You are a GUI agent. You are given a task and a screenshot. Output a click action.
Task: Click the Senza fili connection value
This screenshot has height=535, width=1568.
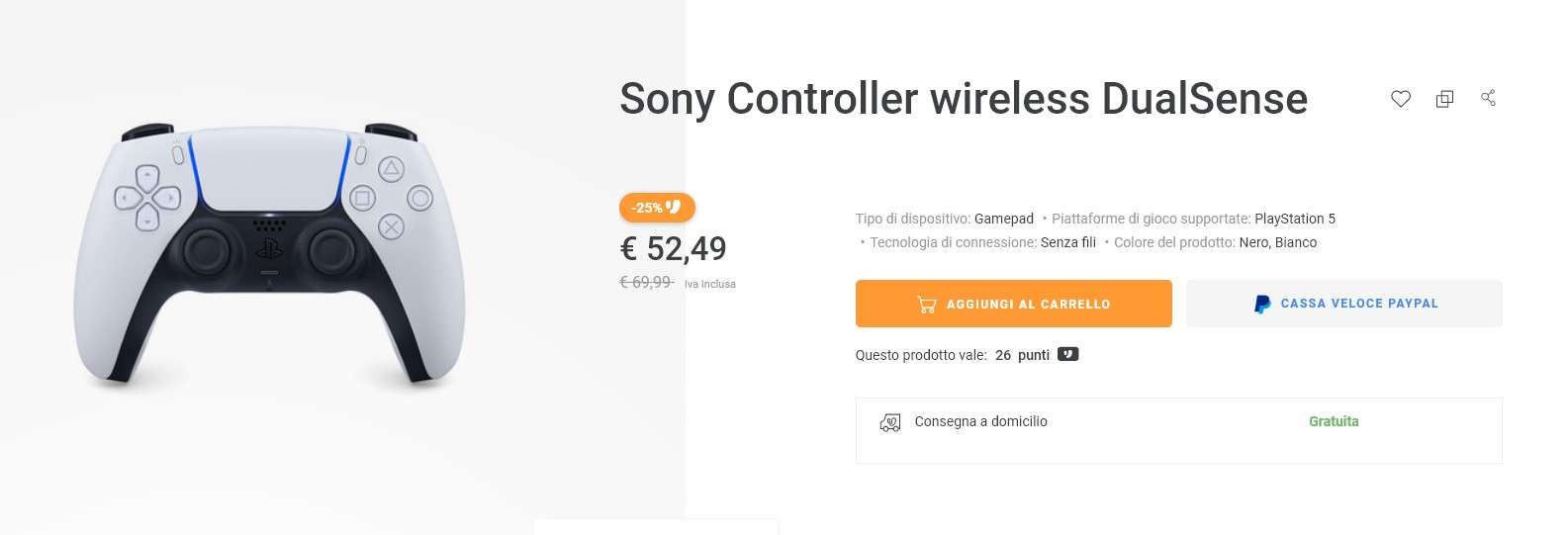coord(1068,242)
